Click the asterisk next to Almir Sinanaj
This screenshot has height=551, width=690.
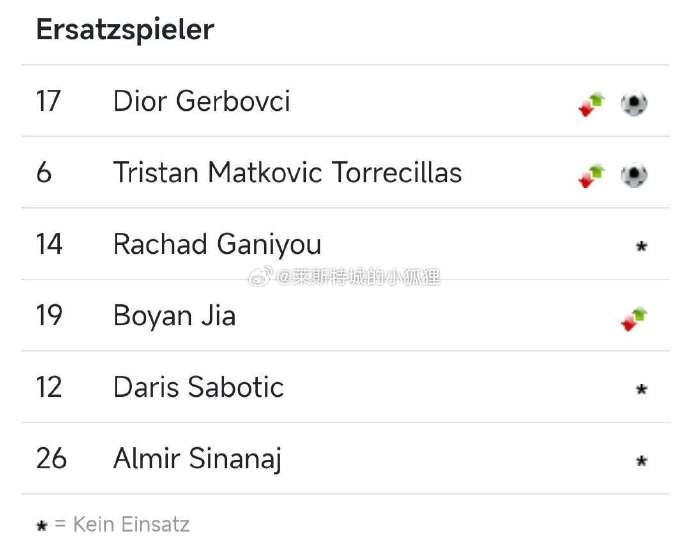pos(642,461)
